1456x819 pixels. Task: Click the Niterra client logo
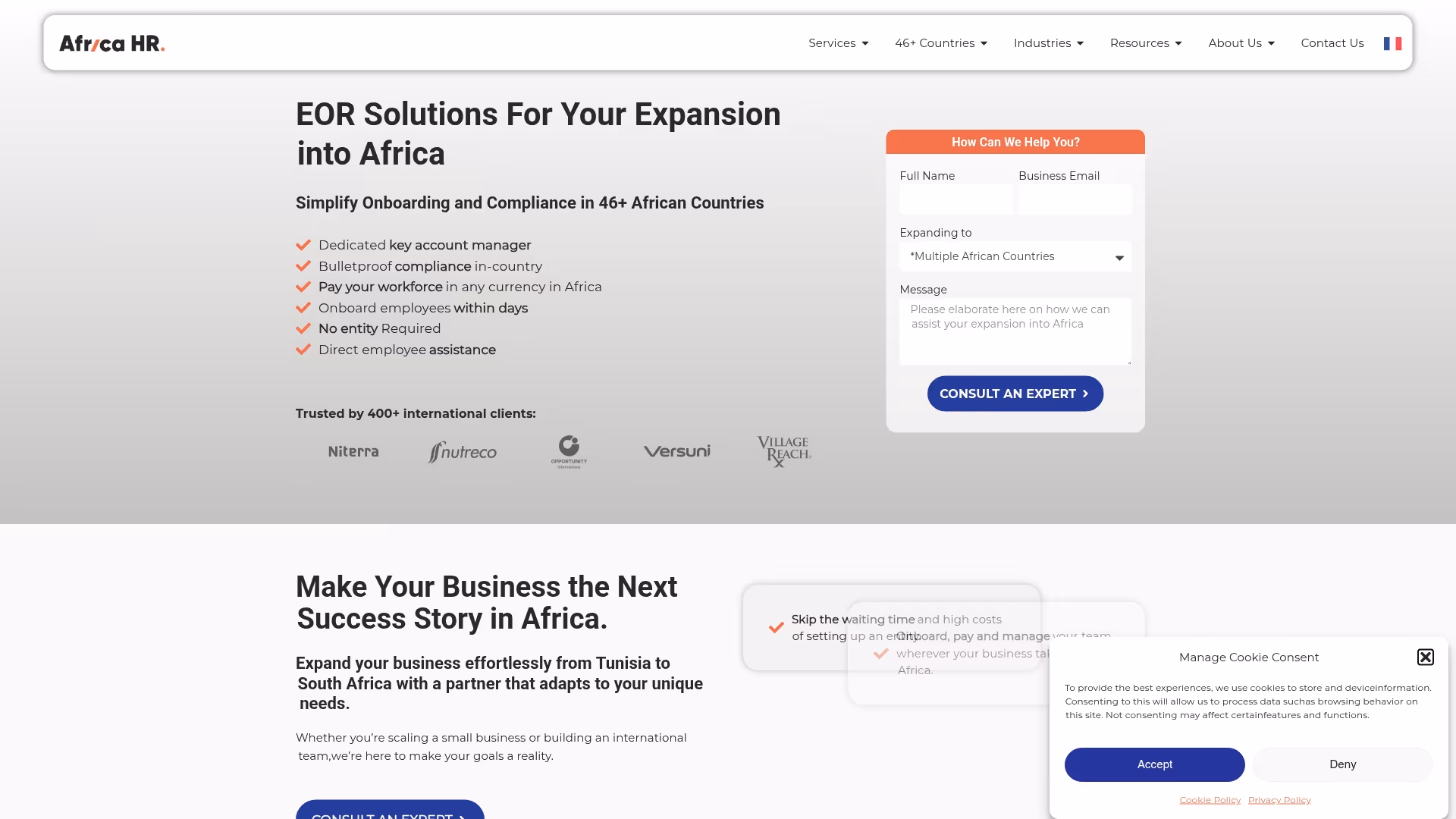(x=353, y=450)
